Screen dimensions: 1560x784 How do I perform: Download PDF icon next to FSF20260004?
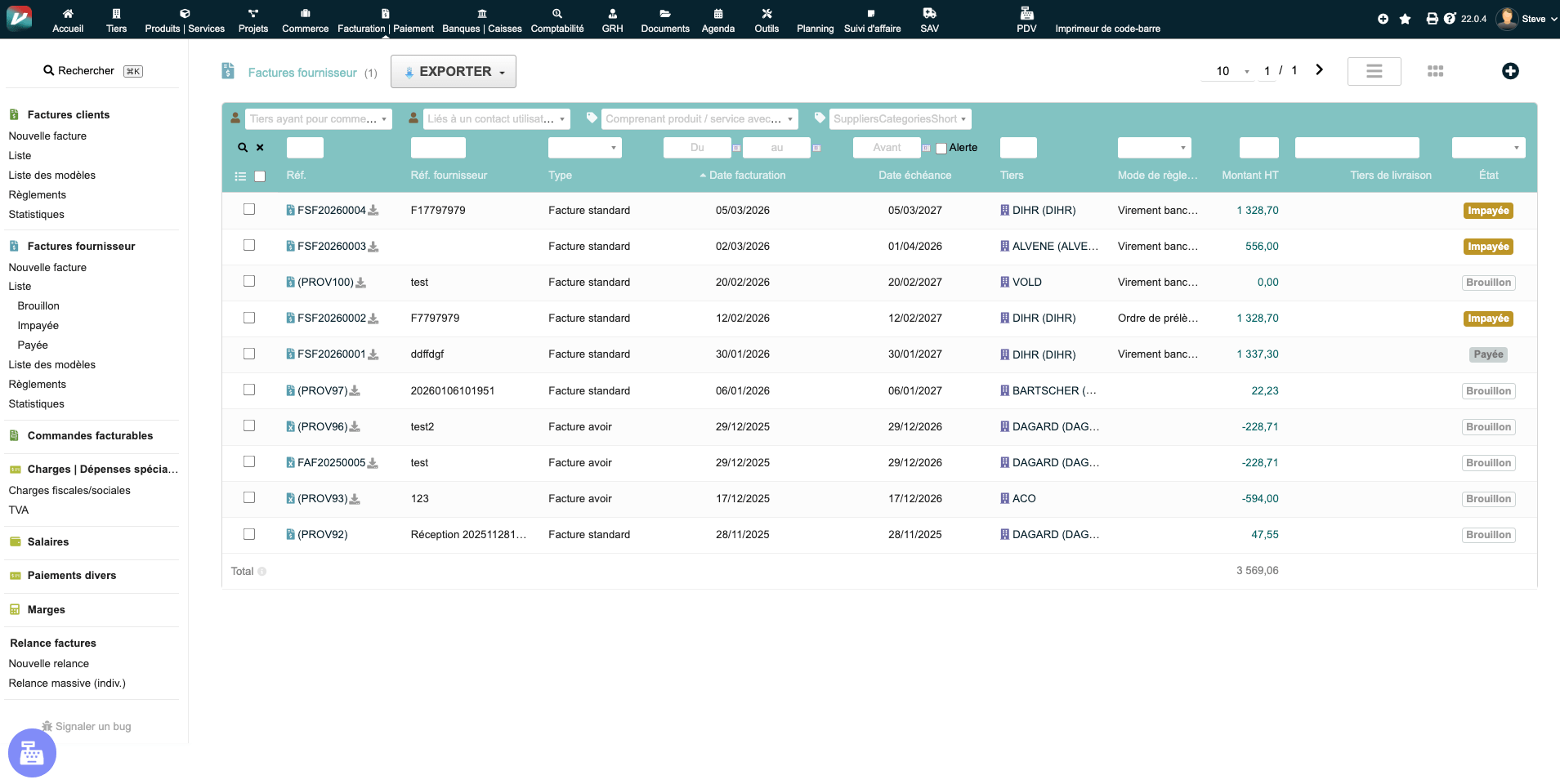click(x=373, y=211)
